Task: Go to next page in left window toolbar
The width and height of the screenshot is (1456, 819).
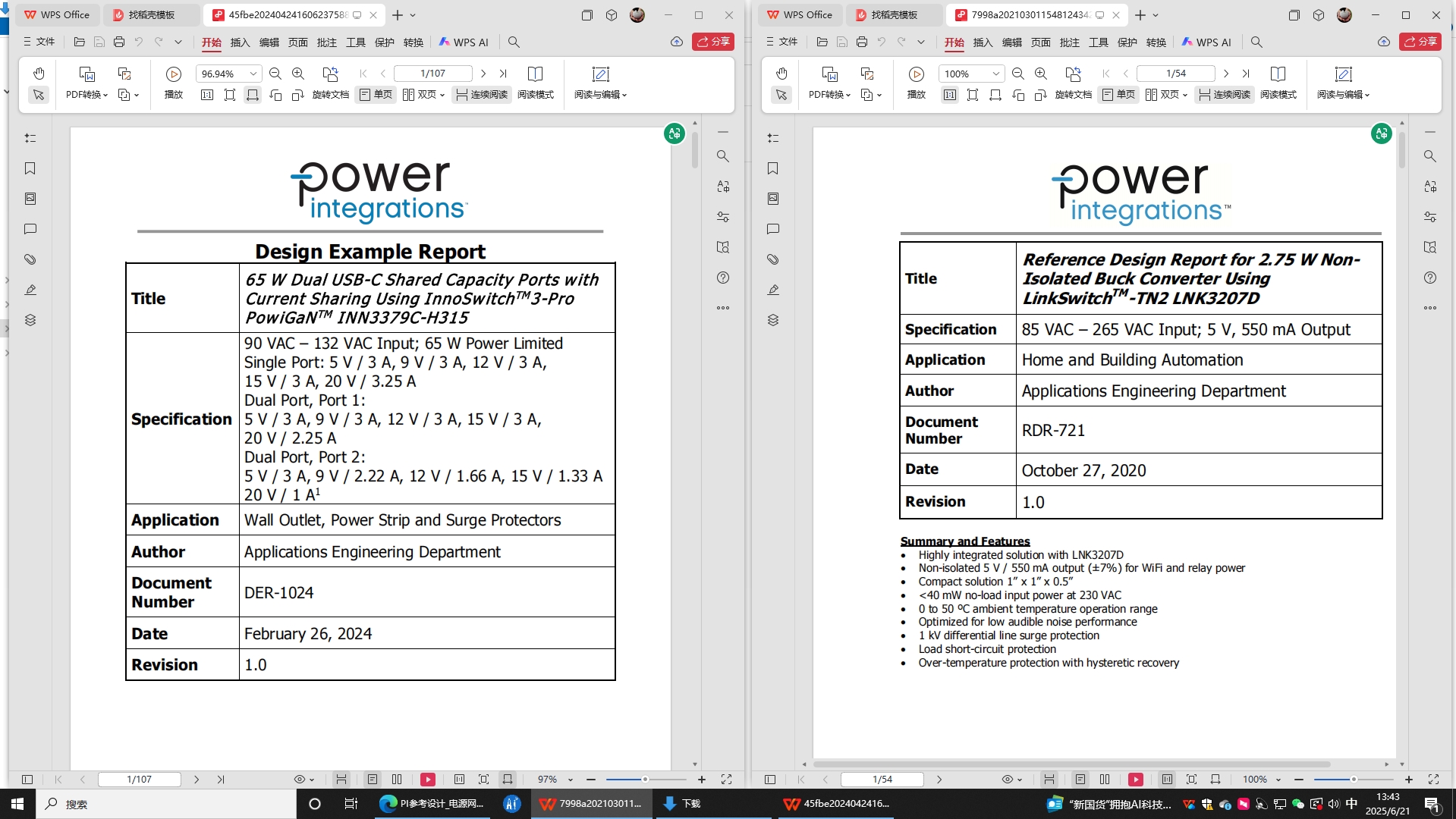Action: click(x=483, y=74)
